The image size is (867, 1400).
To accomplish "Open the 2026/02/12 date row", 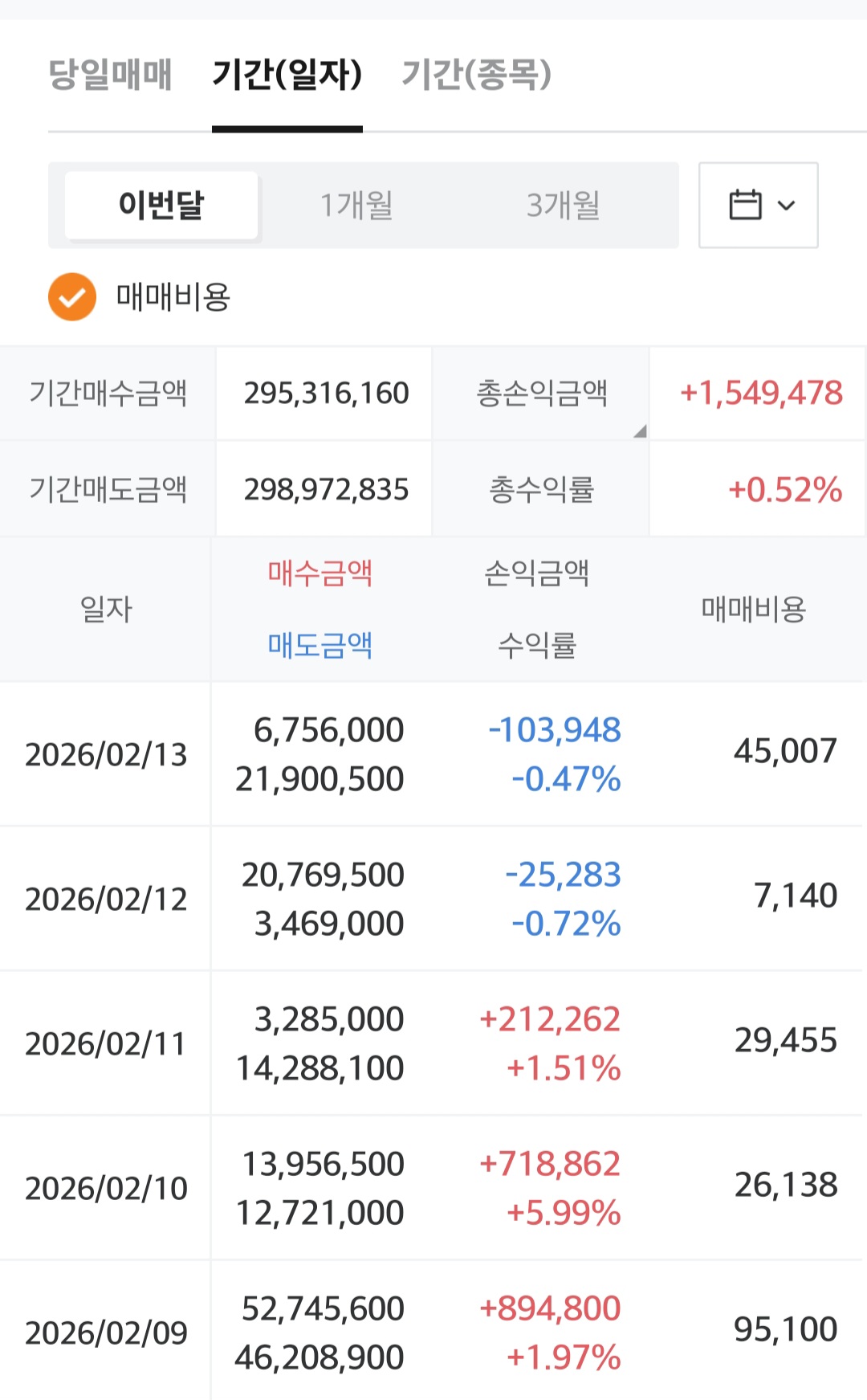I will click(x=106, y=900).
